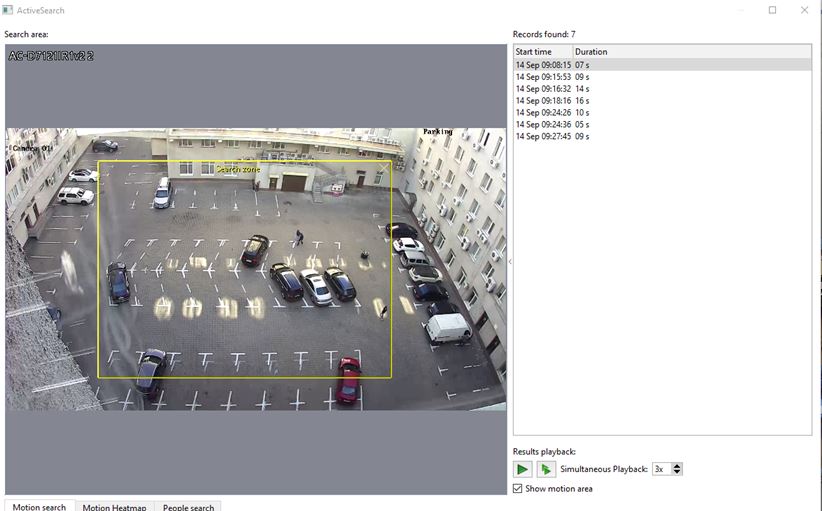Close the ActiveSearch window
The height and width of the screenshot is (511, 822).
point(804,10)
